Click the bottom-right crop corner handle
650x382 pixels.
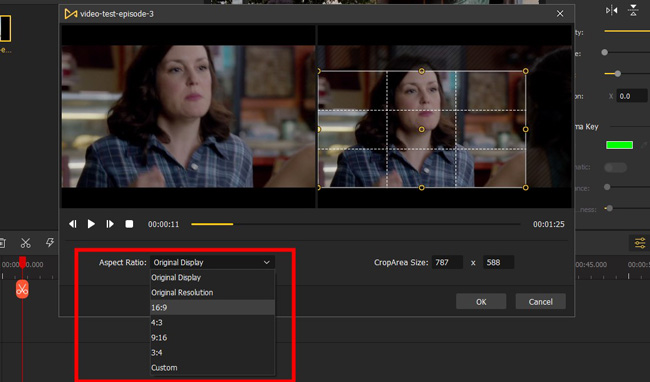point(526,188)
